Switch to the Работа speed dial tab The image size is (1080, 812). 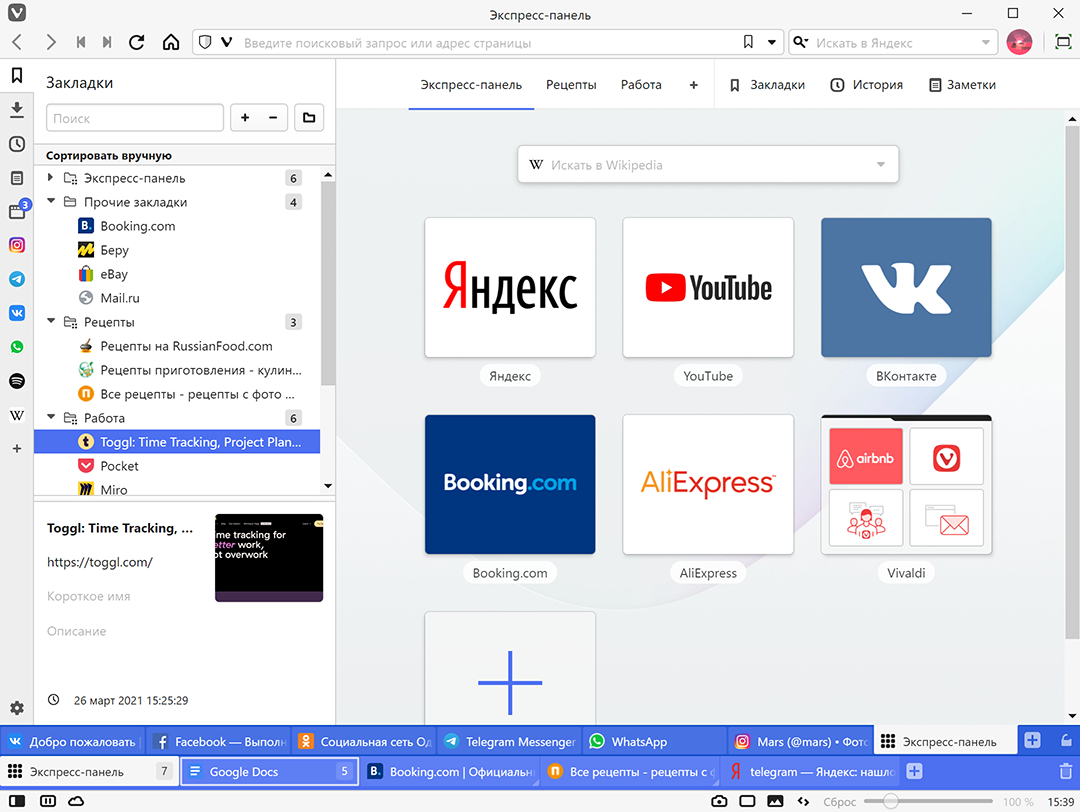tap(641, 85)
